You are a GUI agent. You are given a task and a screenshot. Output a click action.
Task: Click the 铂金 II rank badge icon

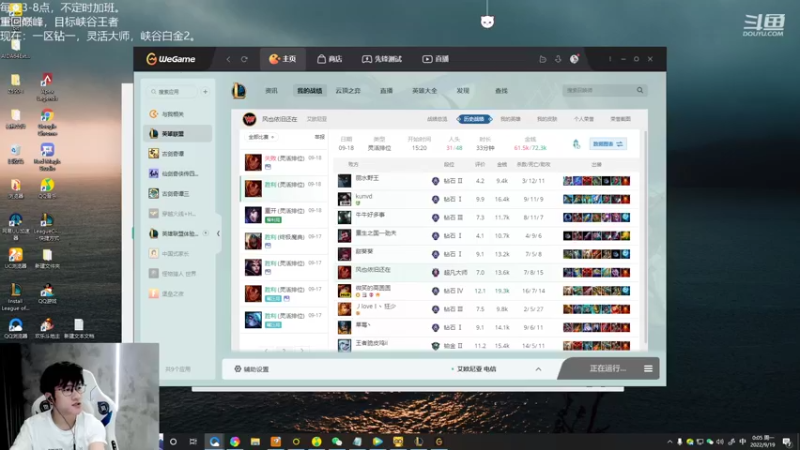click(x=435, y=345)
